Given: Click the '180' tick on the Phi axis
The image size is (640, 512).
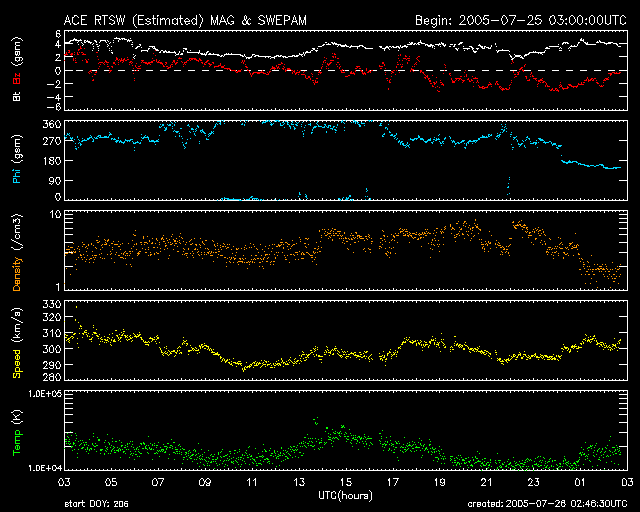Looking at the screenshot, I should (x=52, y=161).
